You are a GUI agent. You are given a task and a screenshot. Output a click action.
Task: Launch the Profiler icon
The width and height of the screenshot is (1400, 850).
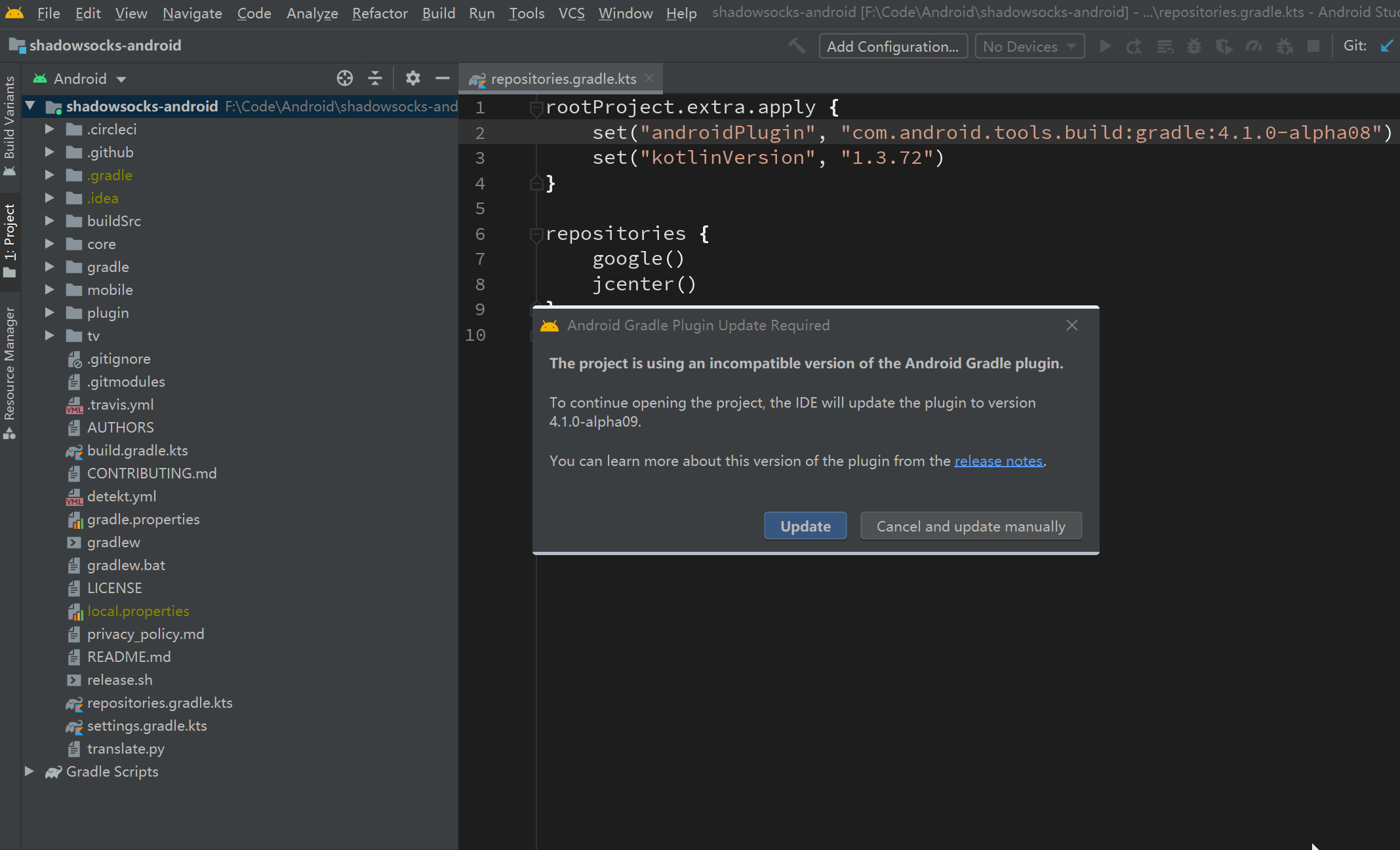(1255, 46)
